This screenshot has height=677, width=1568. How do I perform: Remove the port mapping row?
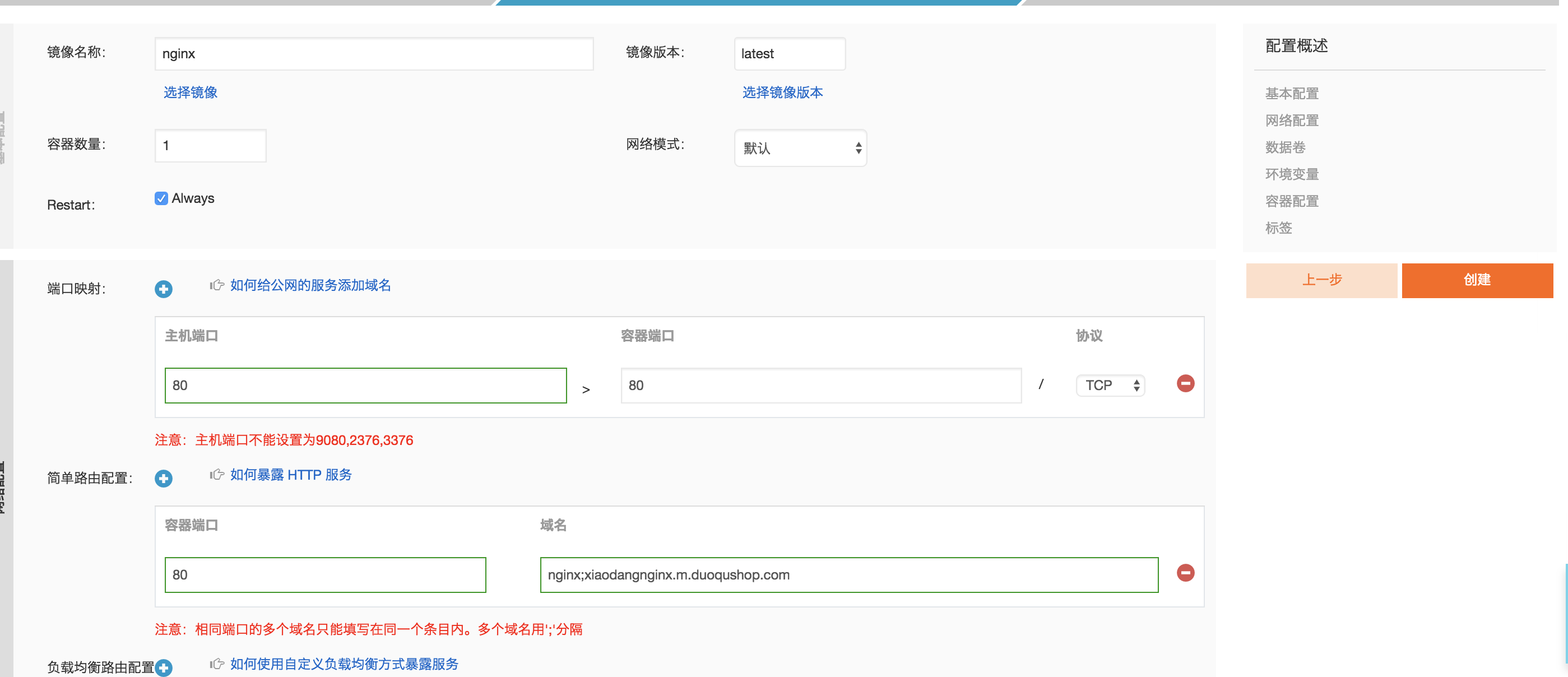[x=1185, y=383]
